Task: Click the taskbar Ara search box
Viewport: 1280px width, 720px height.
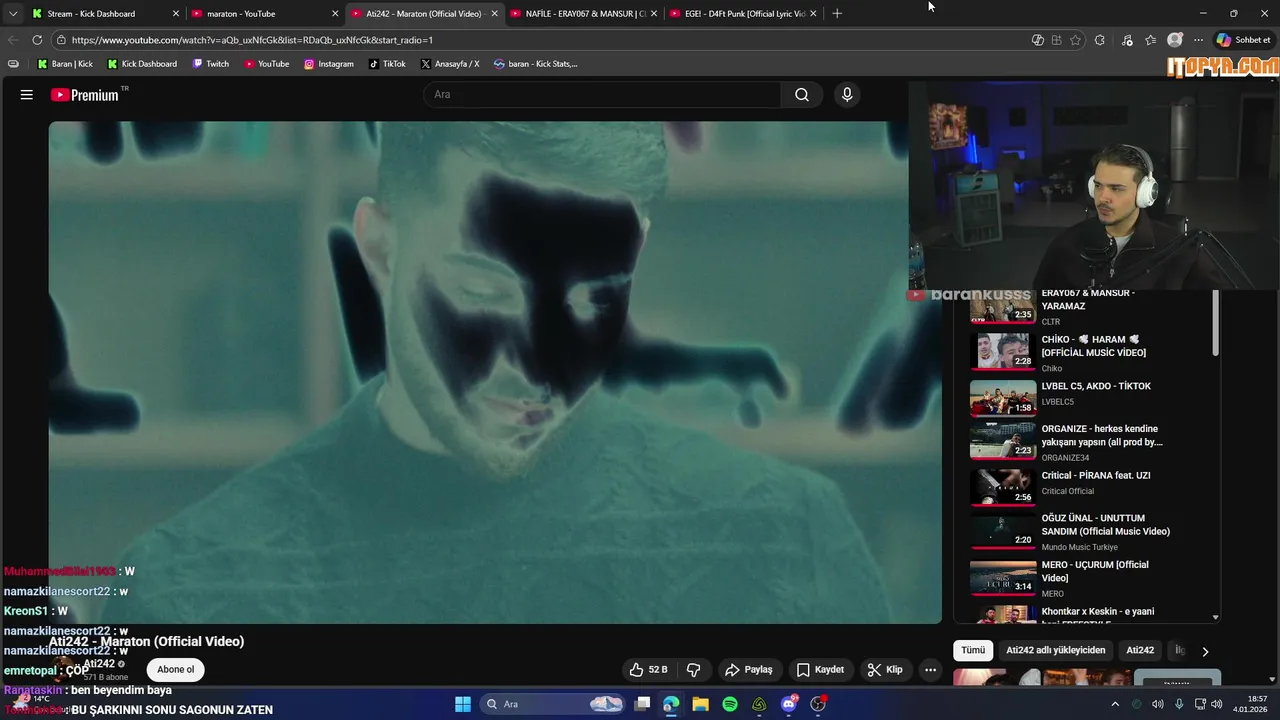Action: pyautogui.click(x=553, y=704)
